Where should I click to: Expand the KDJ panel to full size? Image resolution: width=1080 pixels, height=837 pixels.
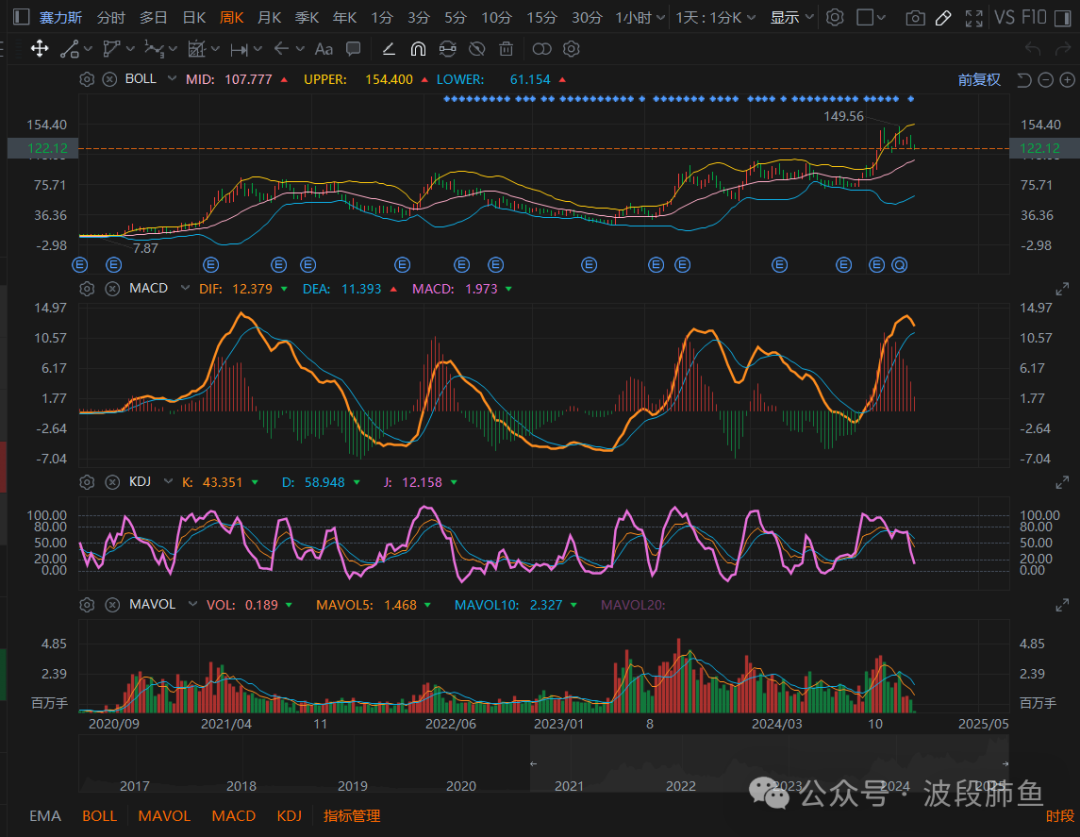(x=1063, y=483)
